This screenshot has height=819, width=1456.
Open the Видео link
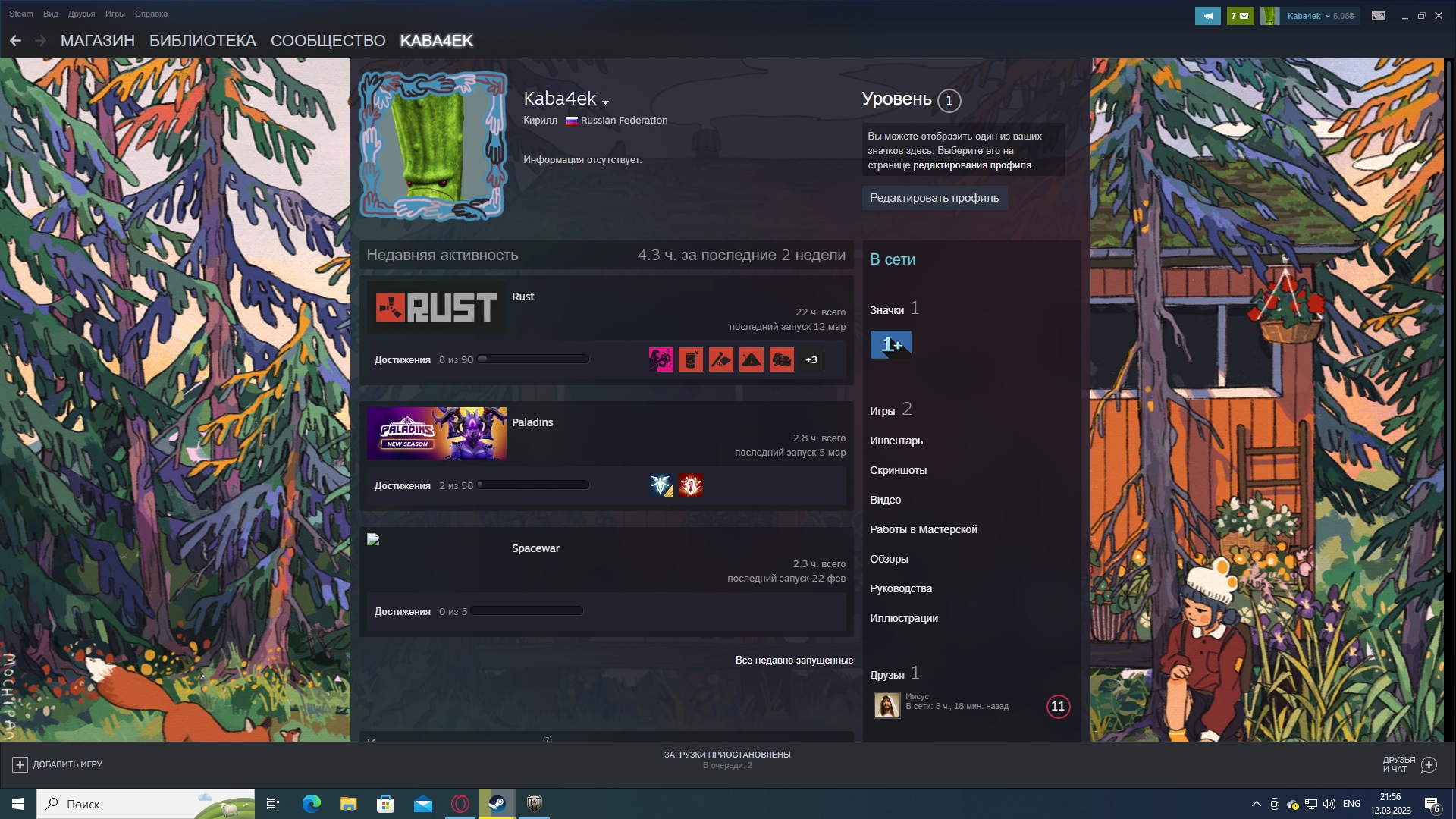click(885, 500)
